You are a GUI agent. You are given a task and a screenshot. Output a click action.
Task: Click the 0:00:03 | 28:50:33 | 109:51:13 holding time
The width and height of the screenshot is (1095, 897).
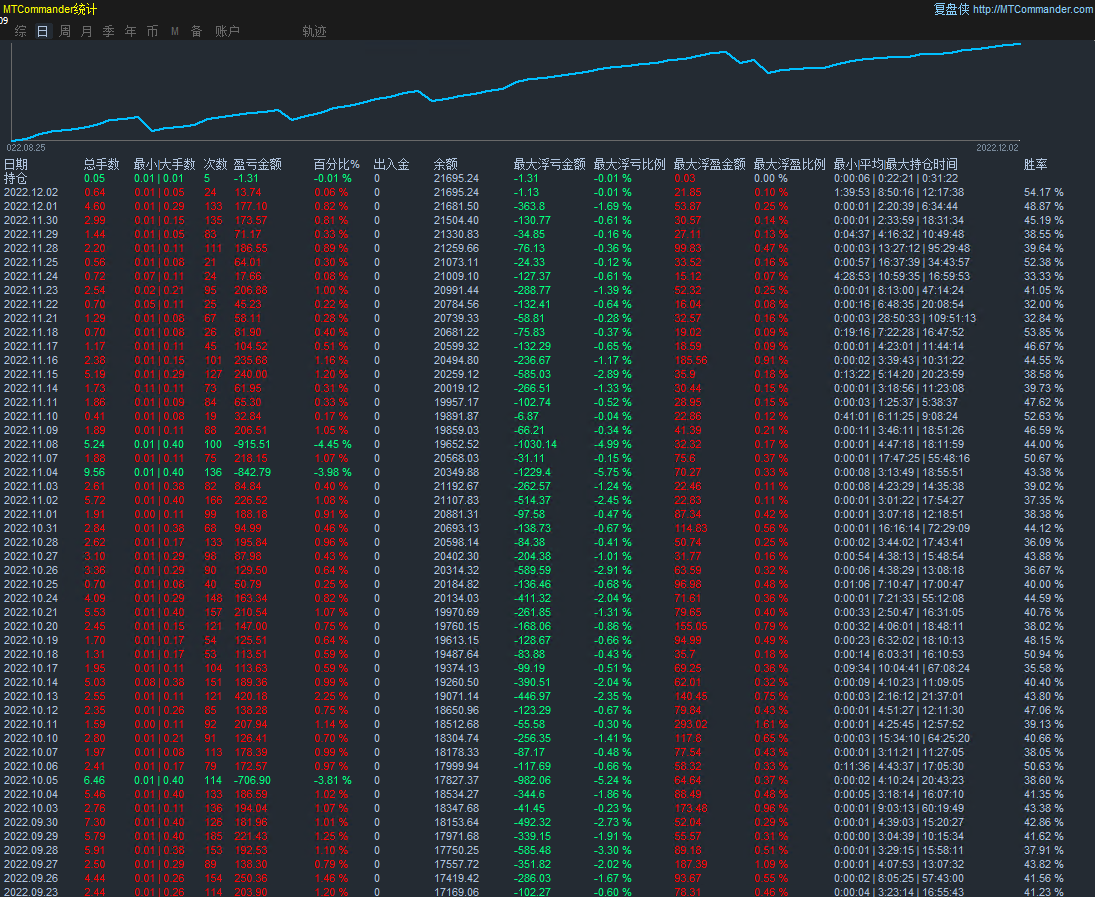(x=905, y=318)
